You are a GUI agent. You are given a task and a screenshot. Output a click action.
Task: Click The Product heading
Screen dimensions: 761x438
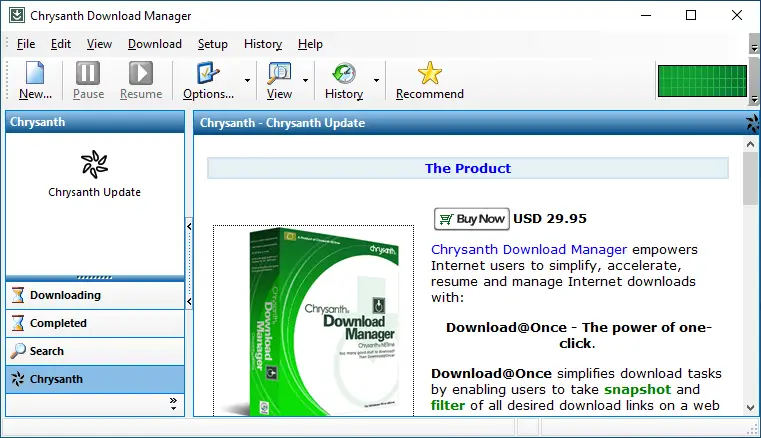click(468, 168)
